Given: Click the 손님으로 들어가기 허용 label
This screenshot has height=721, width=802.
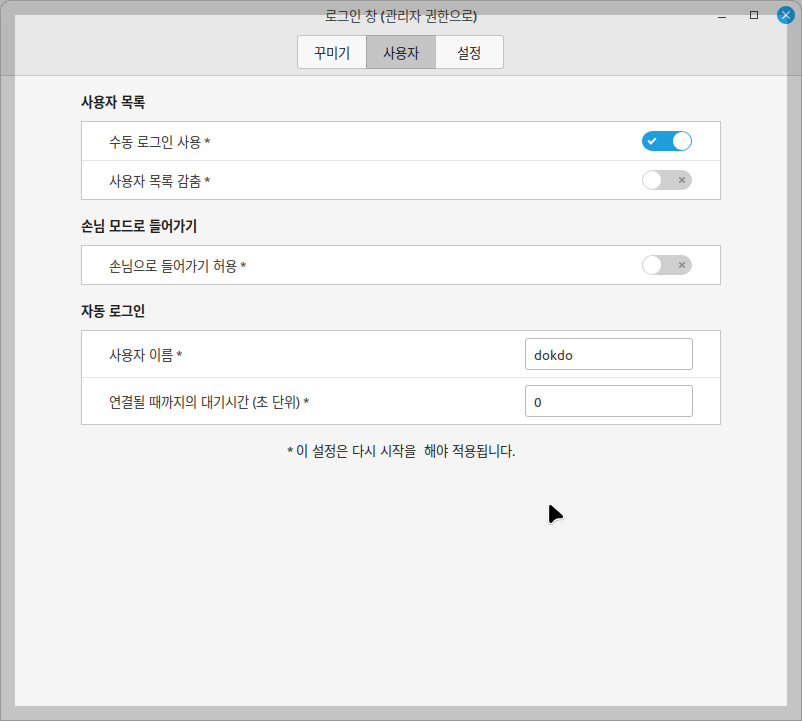Looking at the screenshot, I should pos(177,266).
